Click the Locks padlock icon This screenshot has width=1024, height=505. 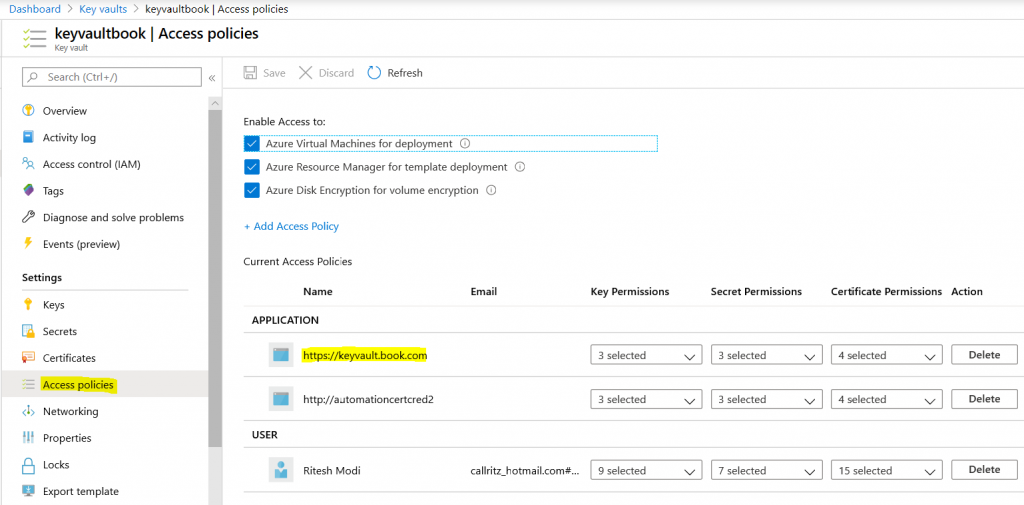pyautogui.click(x=28, y=465)
